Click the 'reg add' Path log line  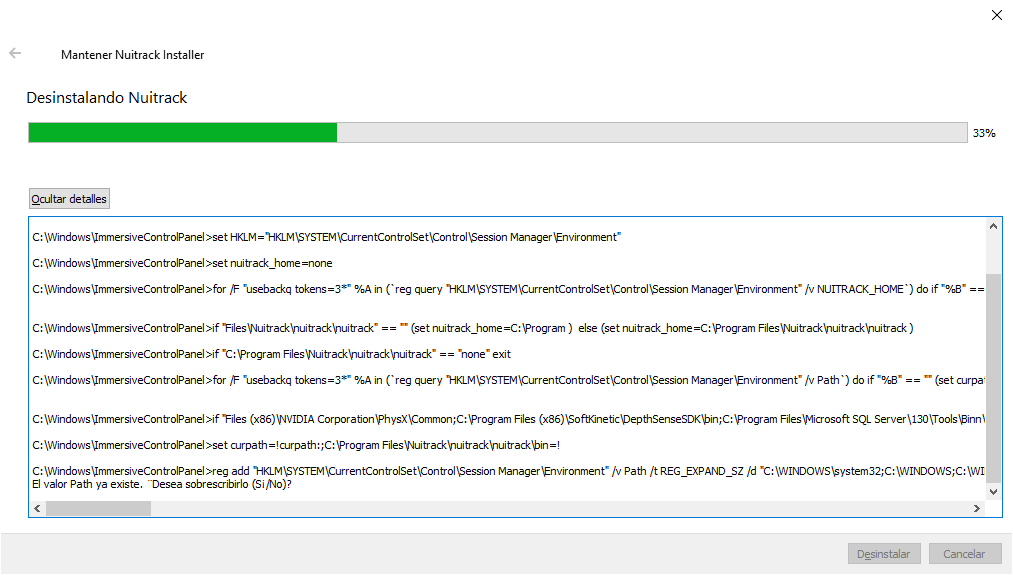508,471
